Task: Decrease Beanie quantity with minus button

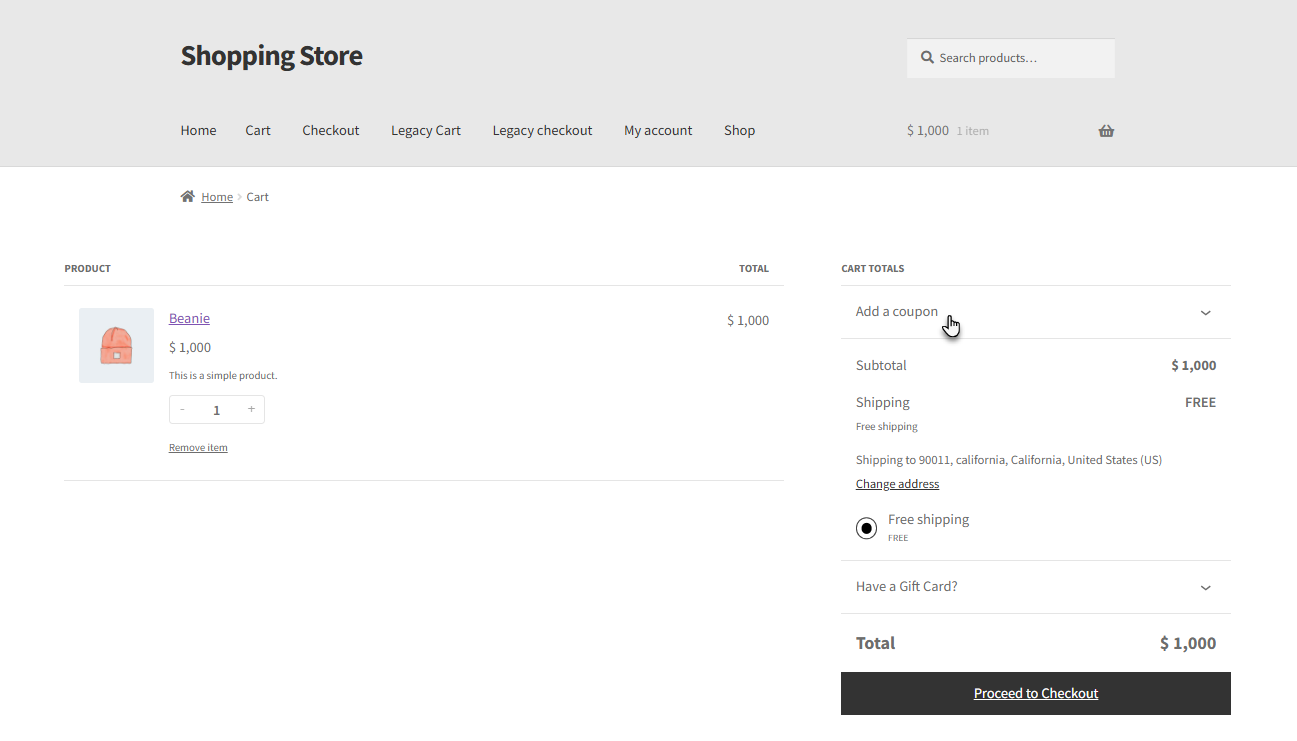Action: [182, 410]
